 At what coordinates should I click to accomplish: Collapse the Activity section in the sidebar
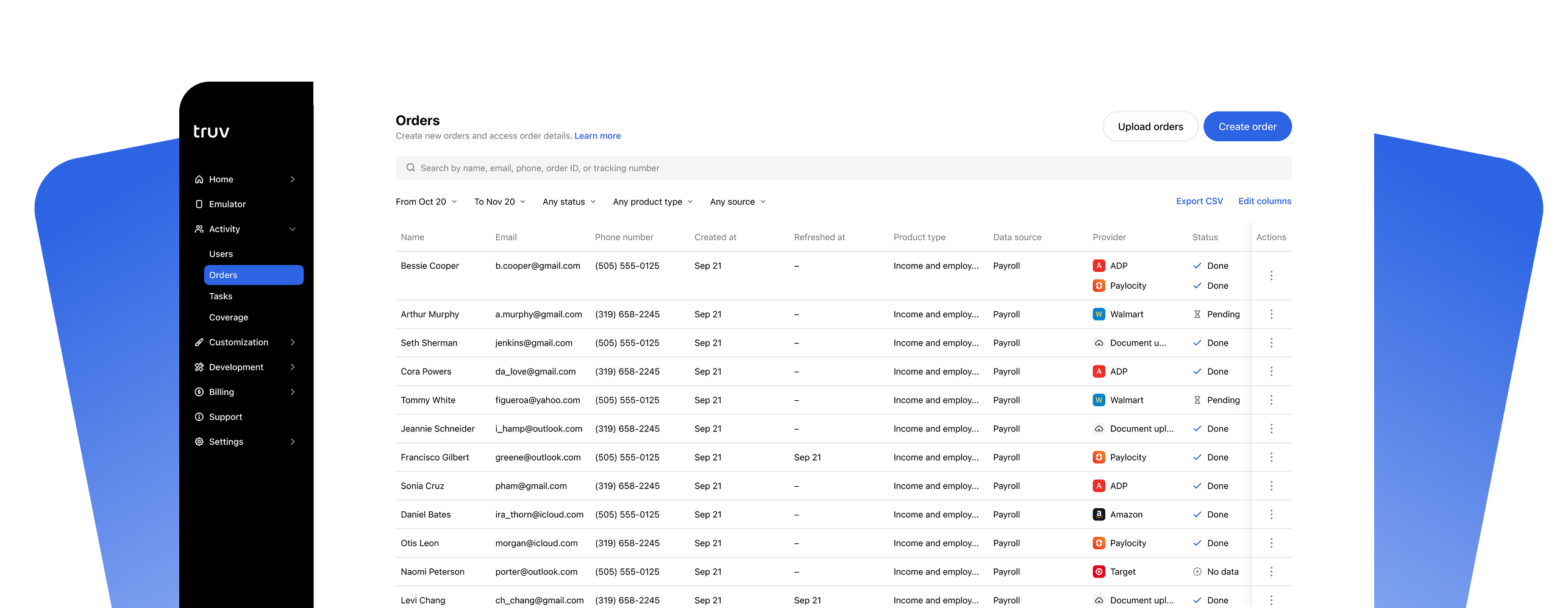293,229
